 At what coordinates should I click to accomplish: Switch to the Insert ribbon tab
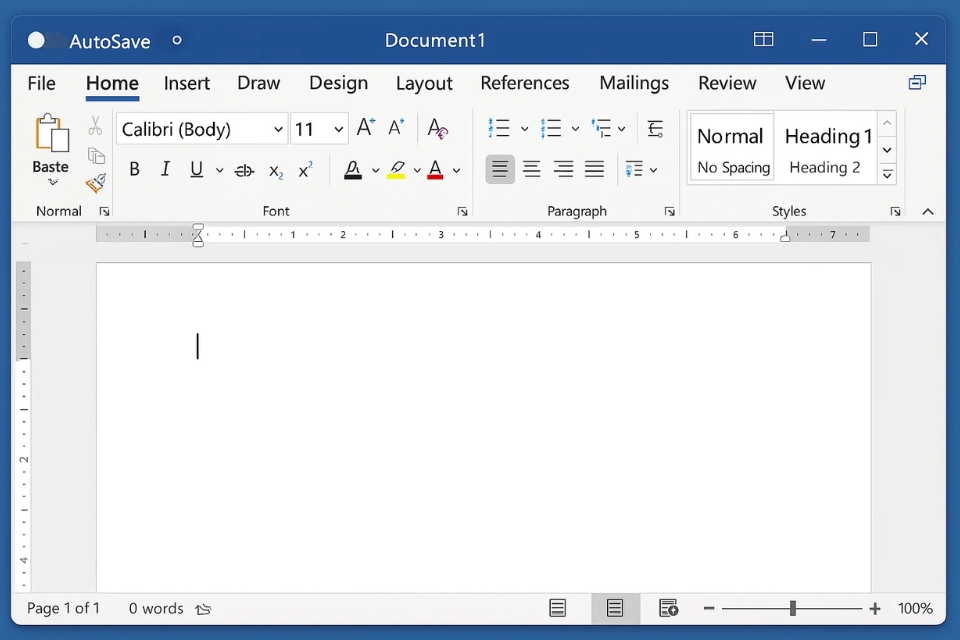pos(187,83)
